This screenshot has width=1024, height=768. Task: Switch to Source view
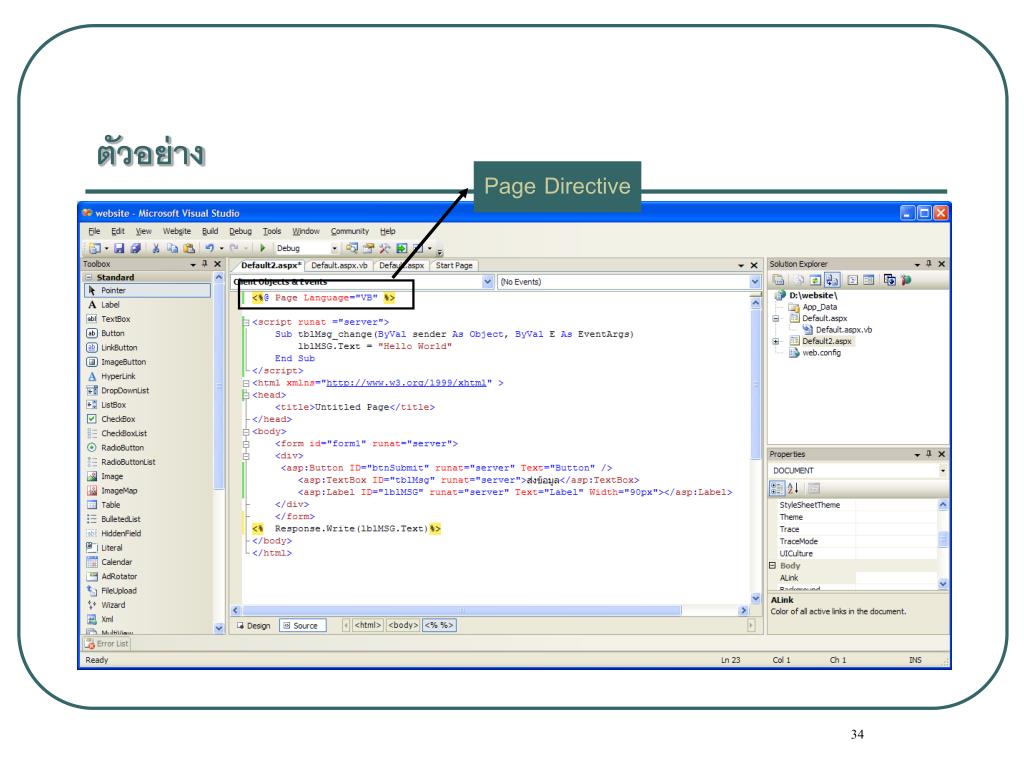301,626
